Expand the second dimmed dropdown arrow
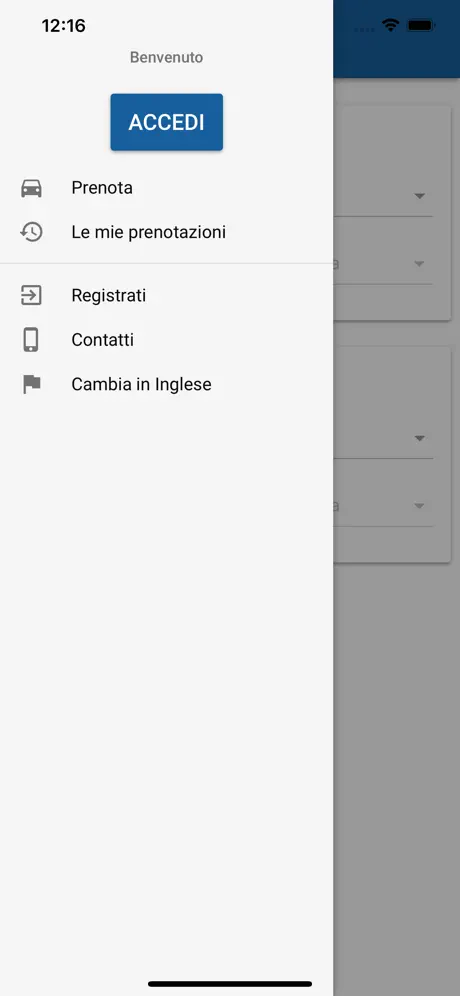The height and width of the screenshot is (996, 460). 419,264
